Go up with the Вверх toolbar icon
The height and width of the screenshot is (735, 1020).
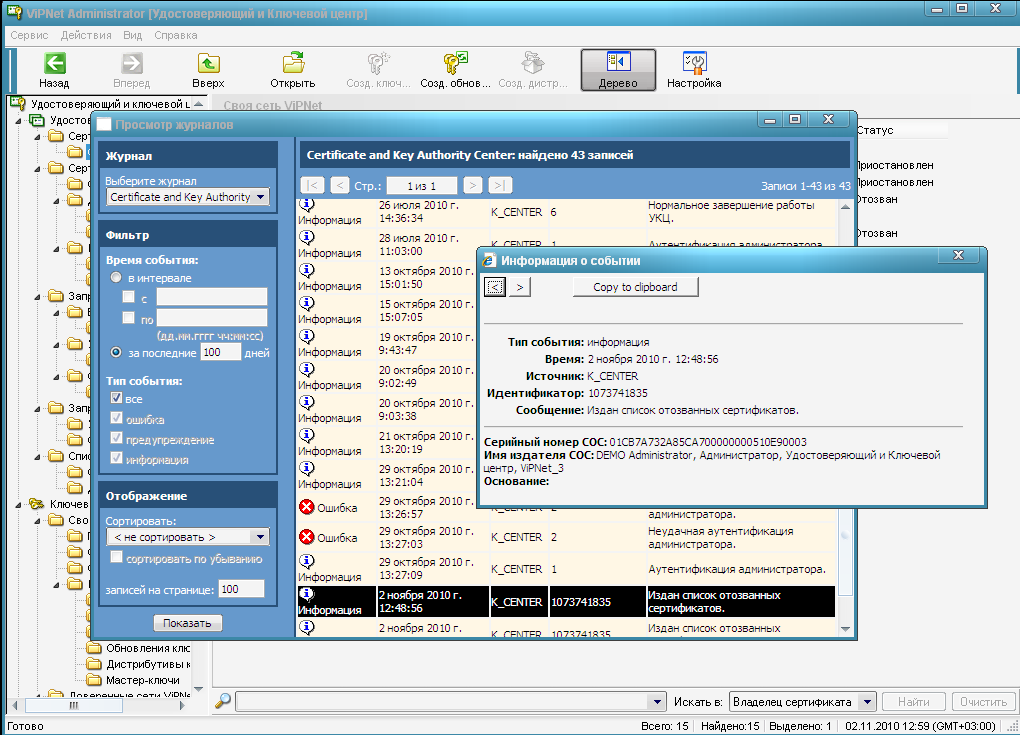(x=208, y=64)
